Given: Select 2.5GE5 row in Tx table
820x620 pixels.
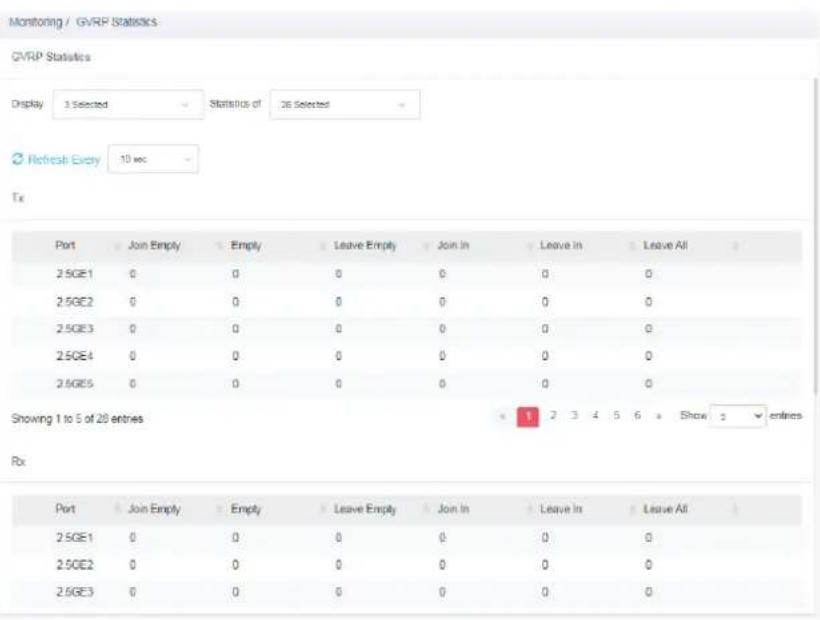Looking at the screenshot, I should (x=406, y=384).
